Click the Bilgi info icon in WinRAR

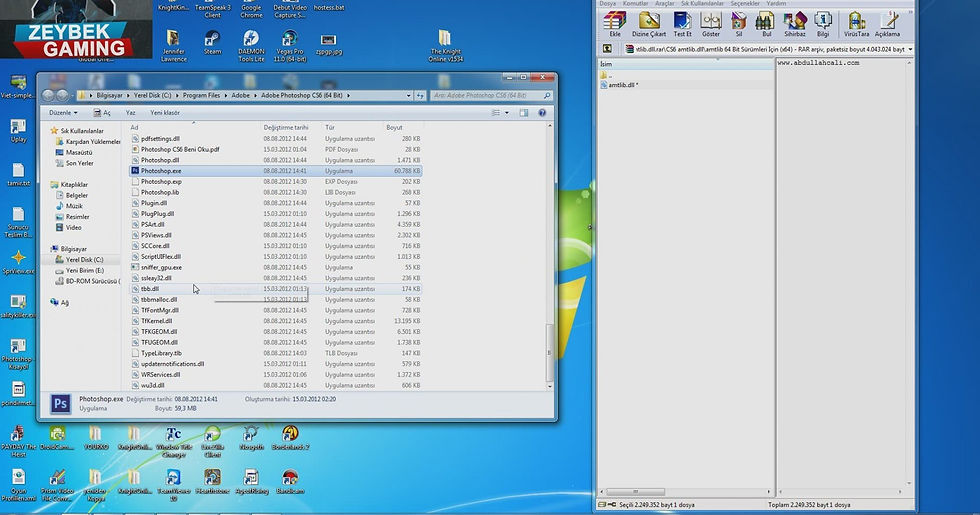point(823,24)
